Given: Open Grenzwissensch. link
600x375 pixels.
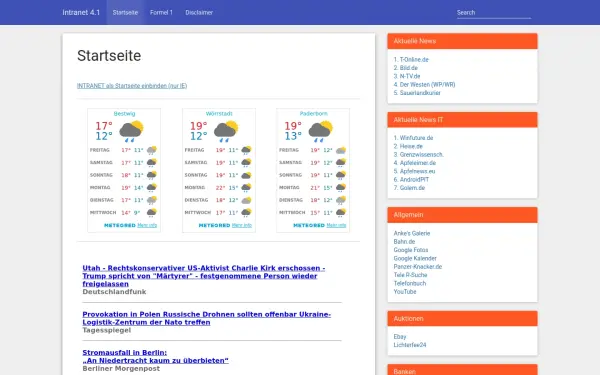Looking at the screenshot, I should (422, 155).
